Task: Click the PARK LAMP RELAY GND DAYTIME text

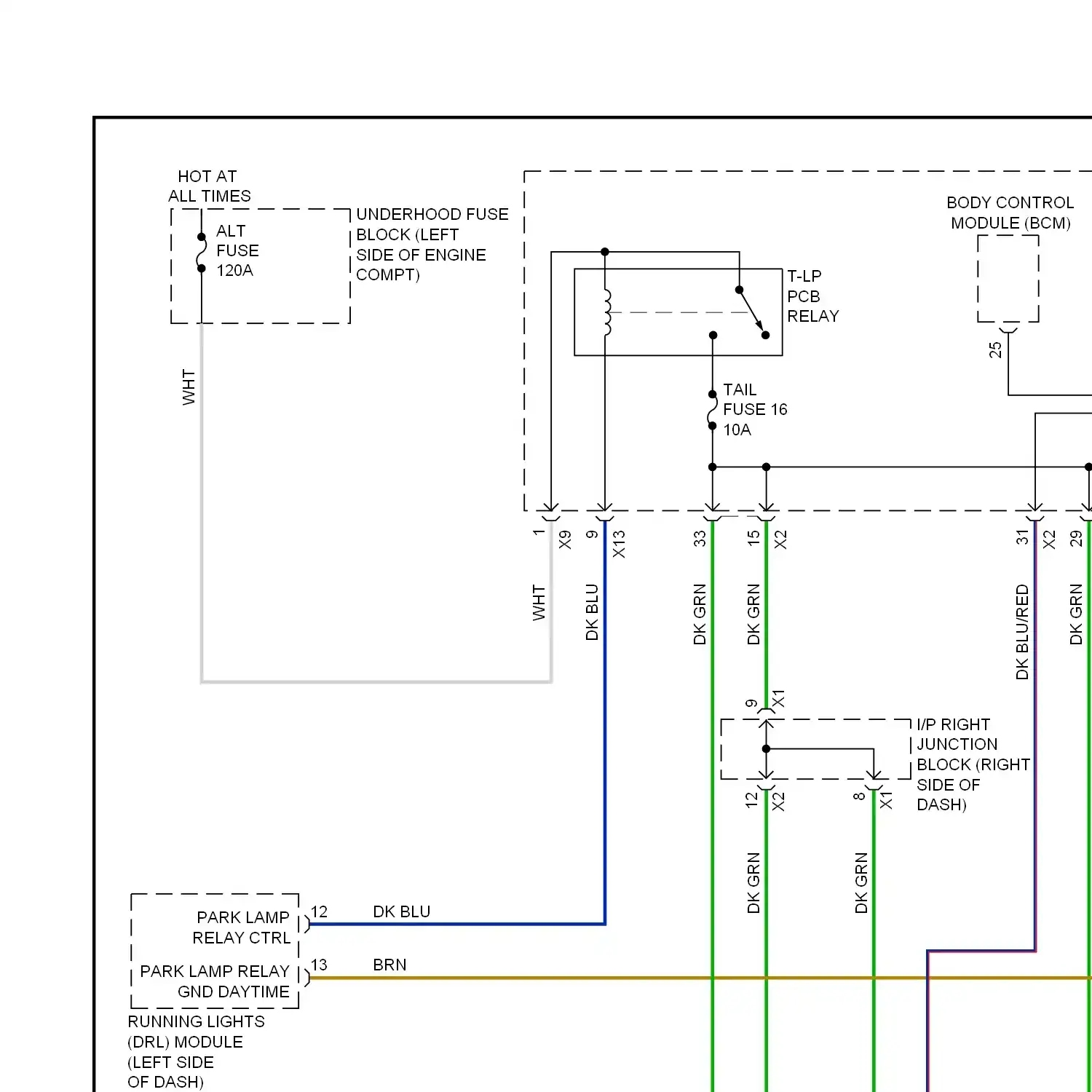Action: [x=215, y=981]
